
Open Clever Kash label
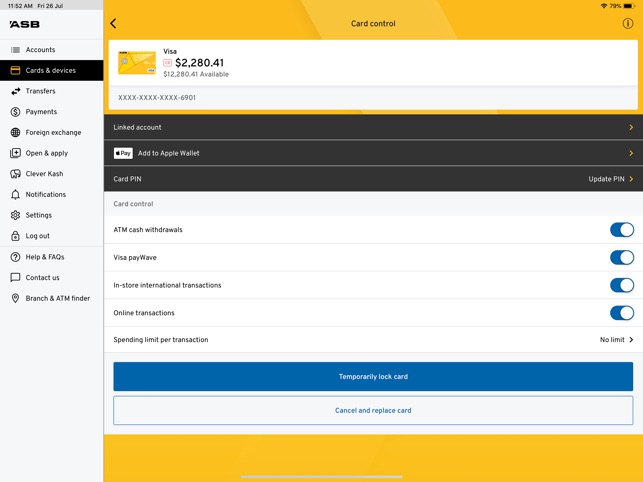click(x=44, y=174)
